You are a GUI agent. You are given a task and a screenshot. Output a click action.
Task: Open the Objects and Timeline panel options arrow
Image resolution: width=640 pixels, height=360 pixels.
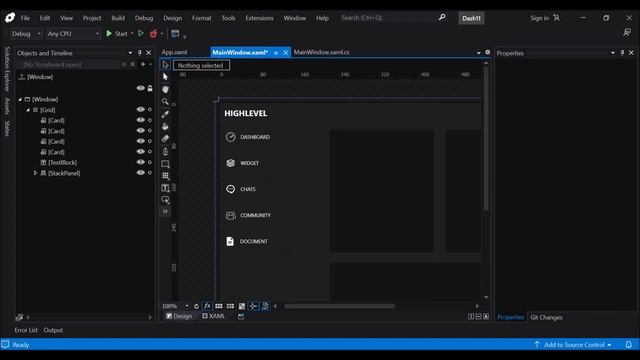pyautogui.click(x=130, y=53)
